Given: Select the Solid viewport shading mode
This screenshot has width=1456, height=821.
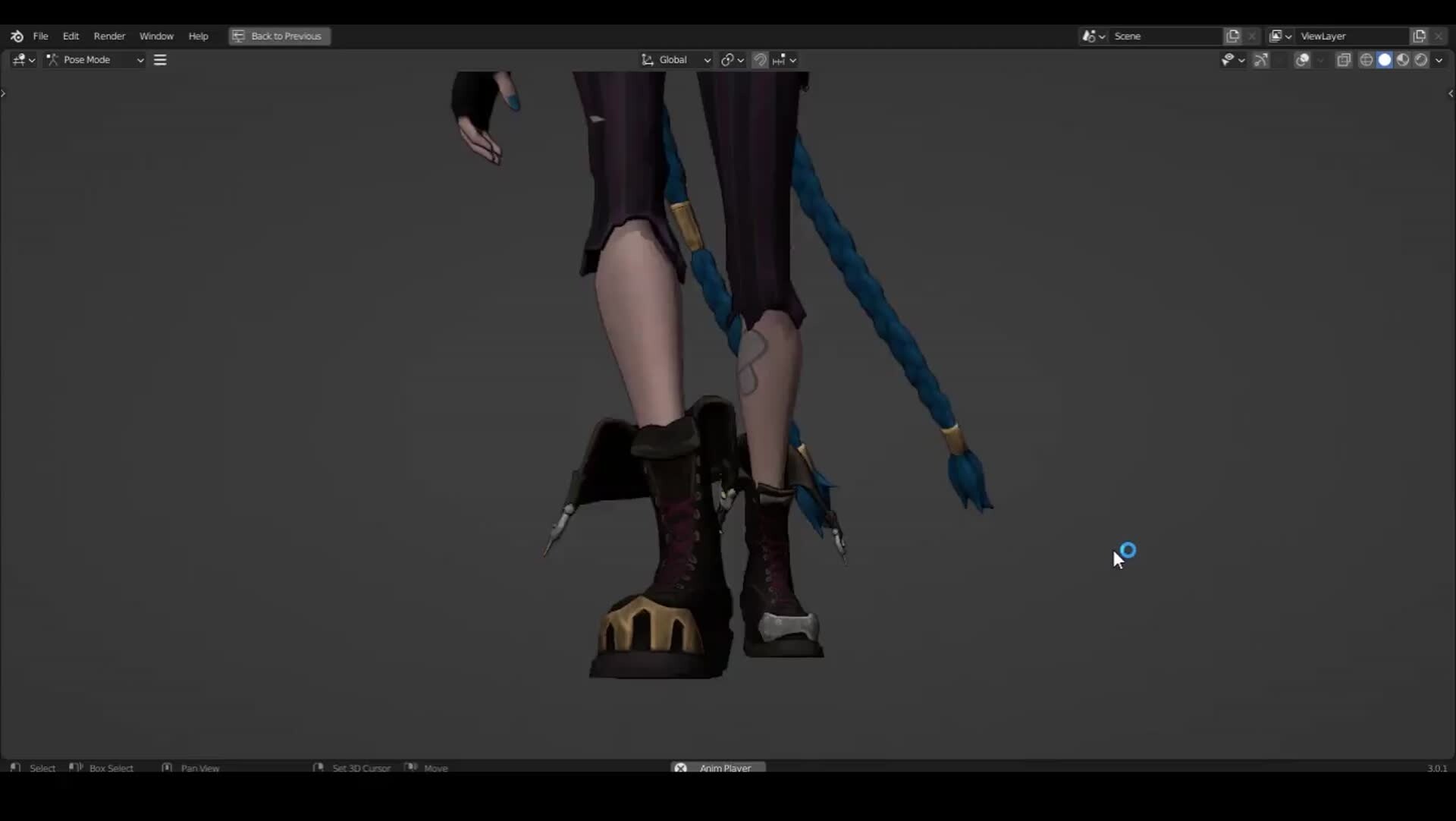Looking at the screenshot, I should point(1385,60).
